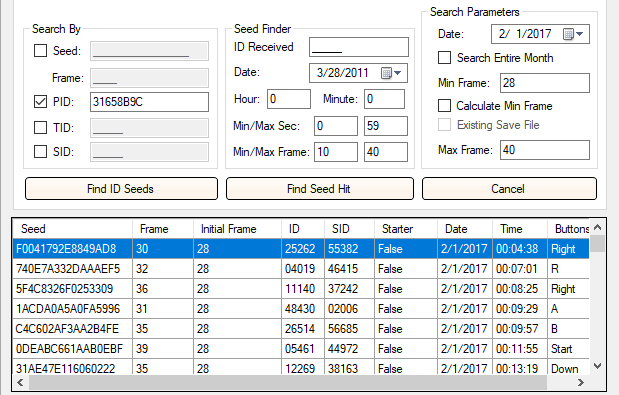The image size is (619, 395).
Task: Sort by the Starter column header
Action: pyautogui.click(x=406, y=229)
